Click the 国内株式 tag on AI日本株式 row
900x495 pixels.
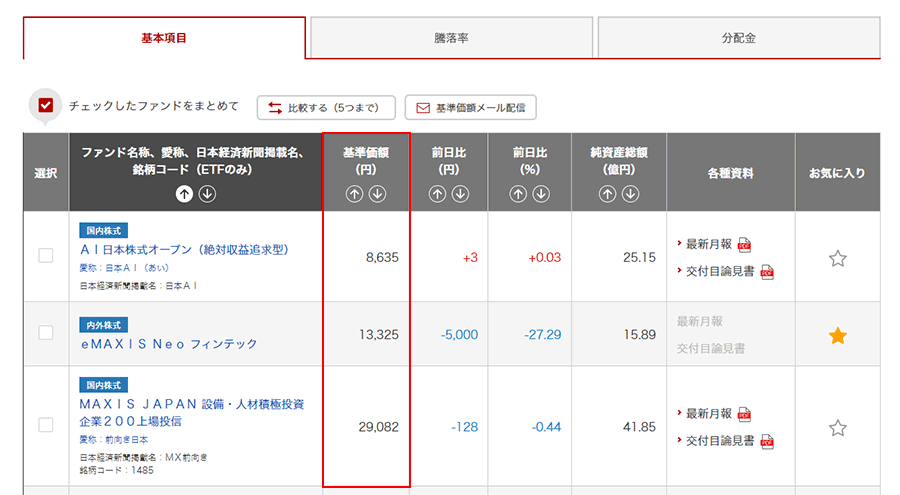point(103,230)
